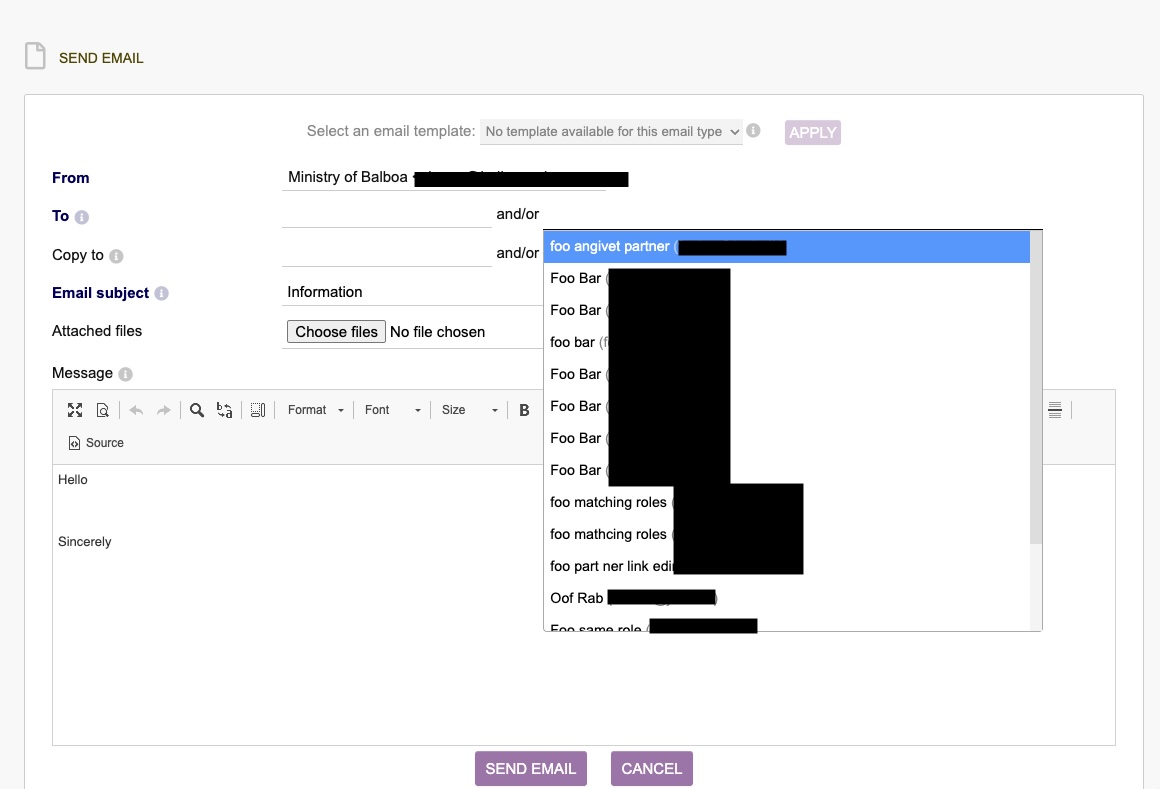Open the Font dropdown
The width and height of the screenshot is (1160, 789).
tap(392, 410)
